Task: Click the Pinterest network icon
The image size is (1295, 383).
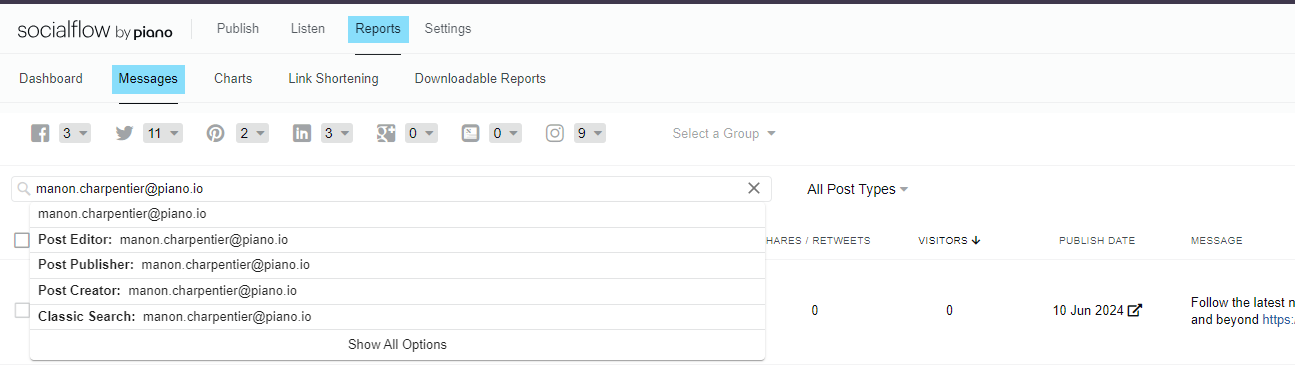Action: point(216,134)
